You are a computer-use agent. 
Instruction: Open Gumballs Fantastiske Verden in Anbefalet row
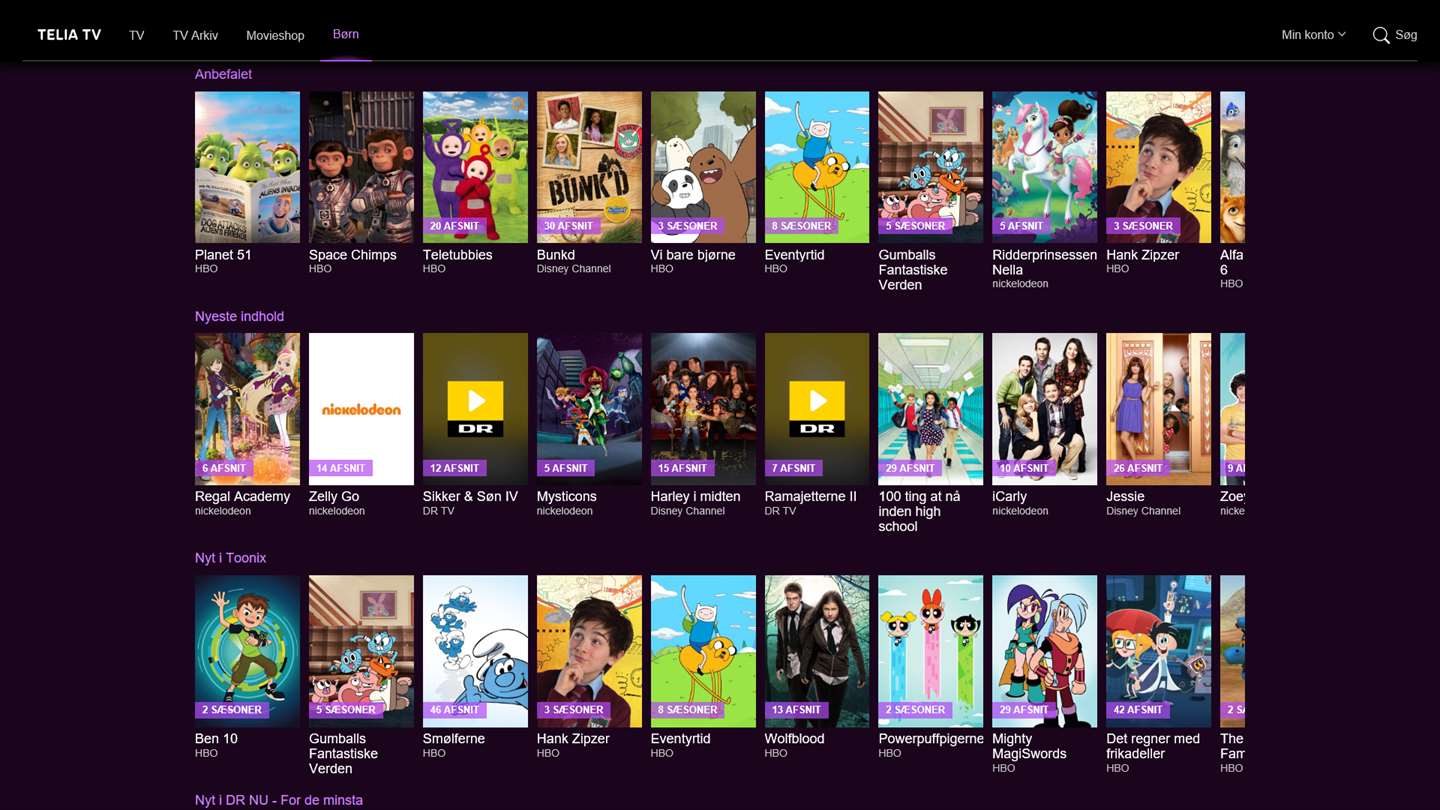click(x=931, y=167)
